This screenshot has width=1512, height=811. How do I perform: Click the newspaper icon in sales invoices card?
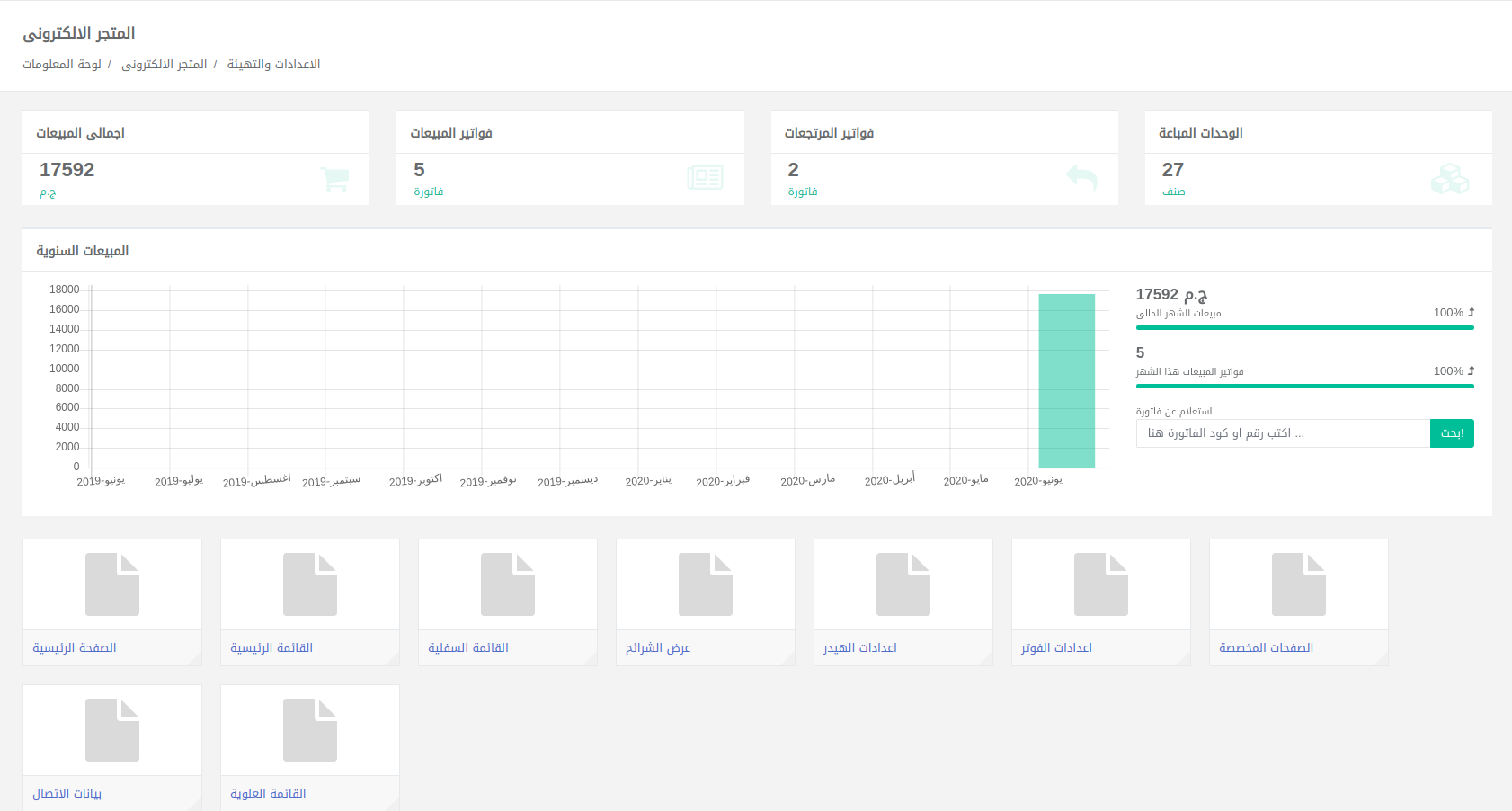(x=706, y=178)
